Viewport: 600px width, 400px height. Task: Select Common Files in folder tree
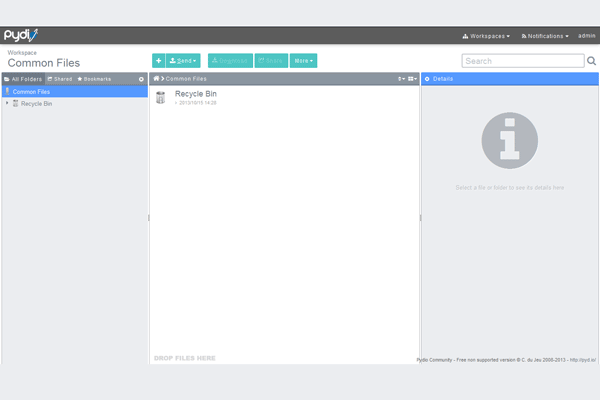pyautogui.click(x=31, y=91)
